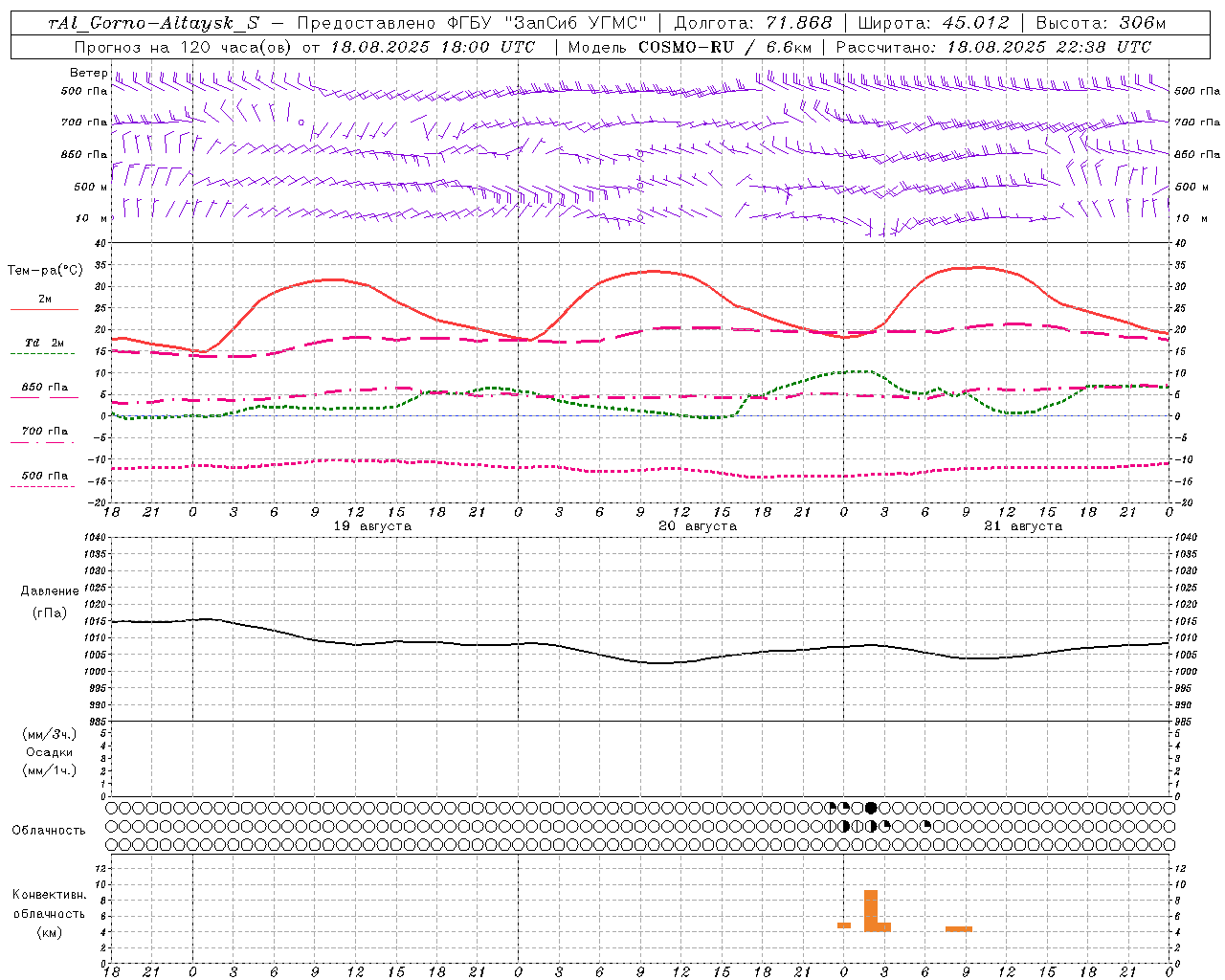
Task: Click the 21 августа date label
Action: click(x=1023, y=526)
